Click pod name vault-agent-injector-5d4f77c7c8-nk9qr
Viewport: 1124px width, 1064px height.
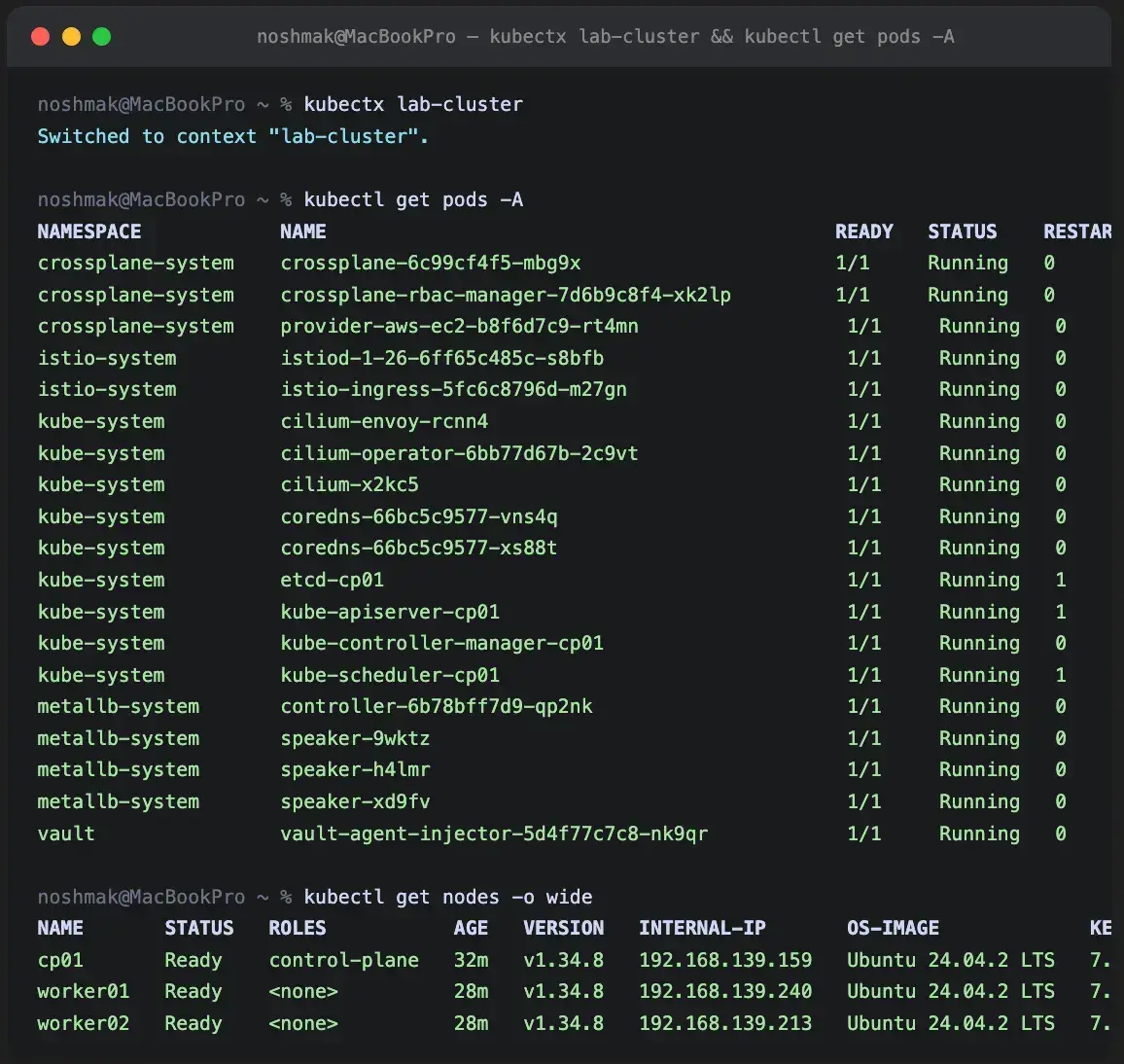tap(493, 833)
